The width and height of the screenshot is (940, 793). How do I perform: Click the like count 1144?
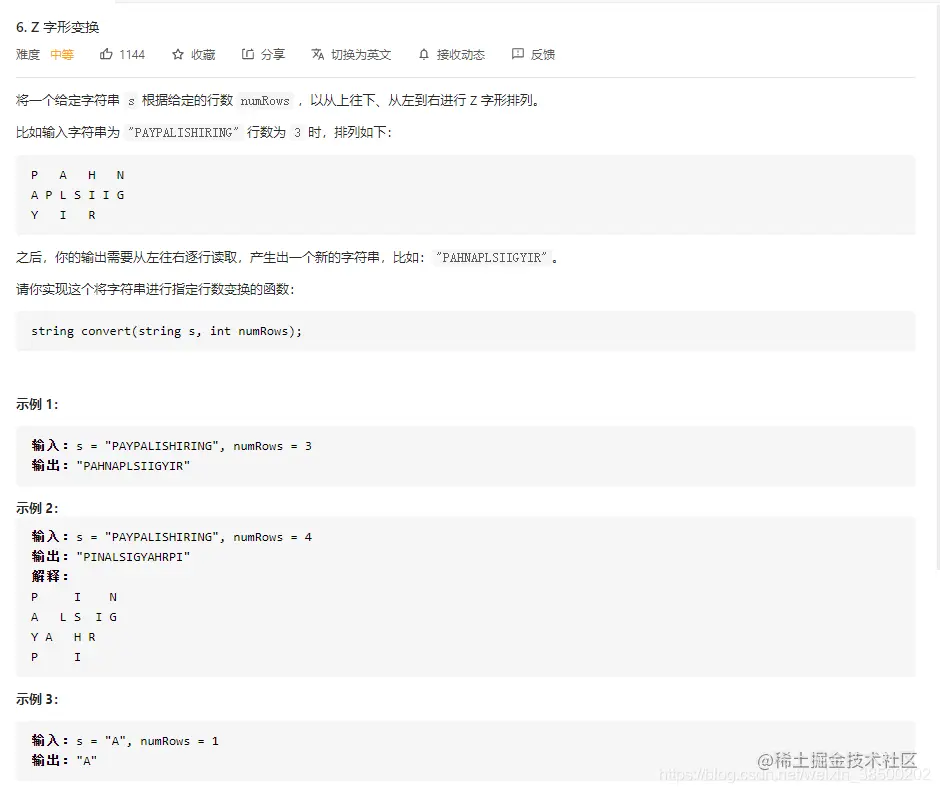(132, 55)
